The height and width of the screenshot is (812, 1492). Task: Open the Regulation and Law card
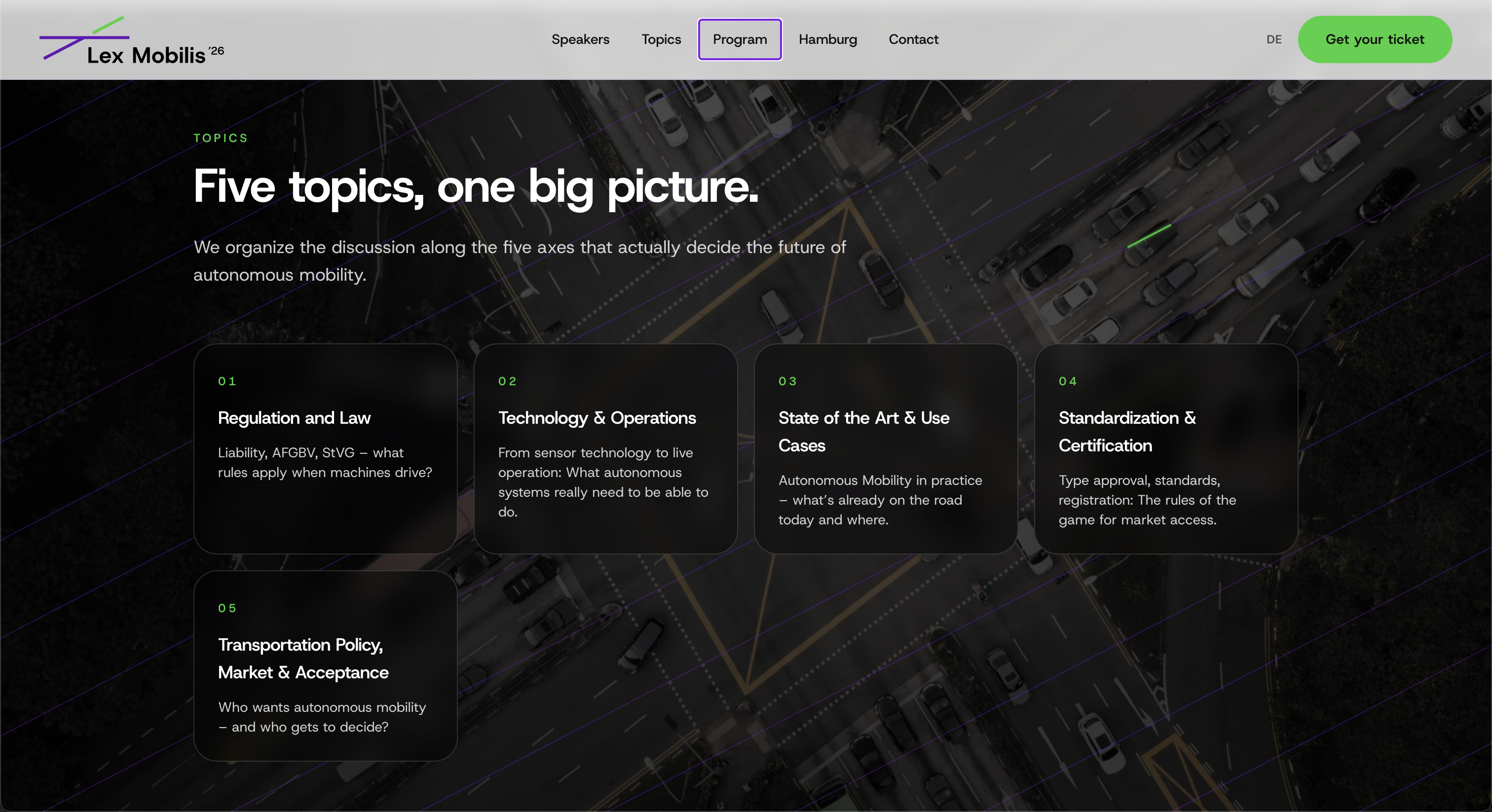click(326, 449)
